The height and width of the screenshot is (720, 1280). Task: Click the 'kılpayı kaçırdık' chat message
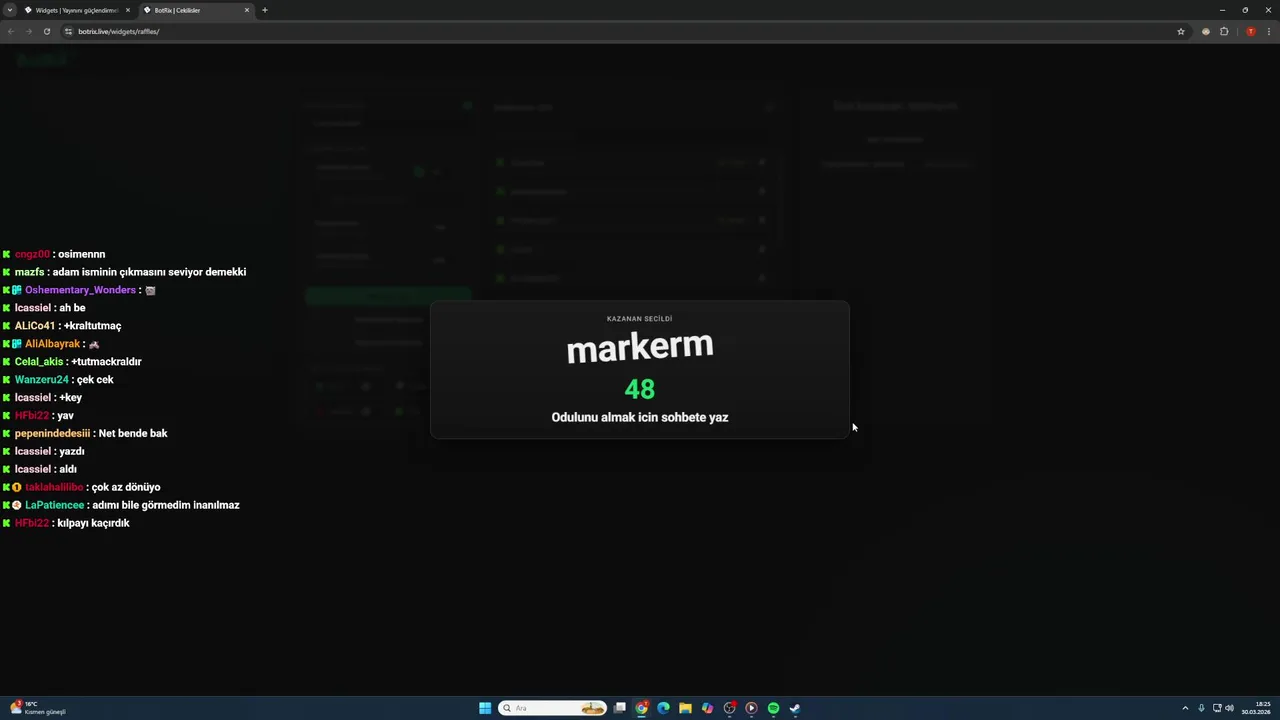(x=93, y=523)
